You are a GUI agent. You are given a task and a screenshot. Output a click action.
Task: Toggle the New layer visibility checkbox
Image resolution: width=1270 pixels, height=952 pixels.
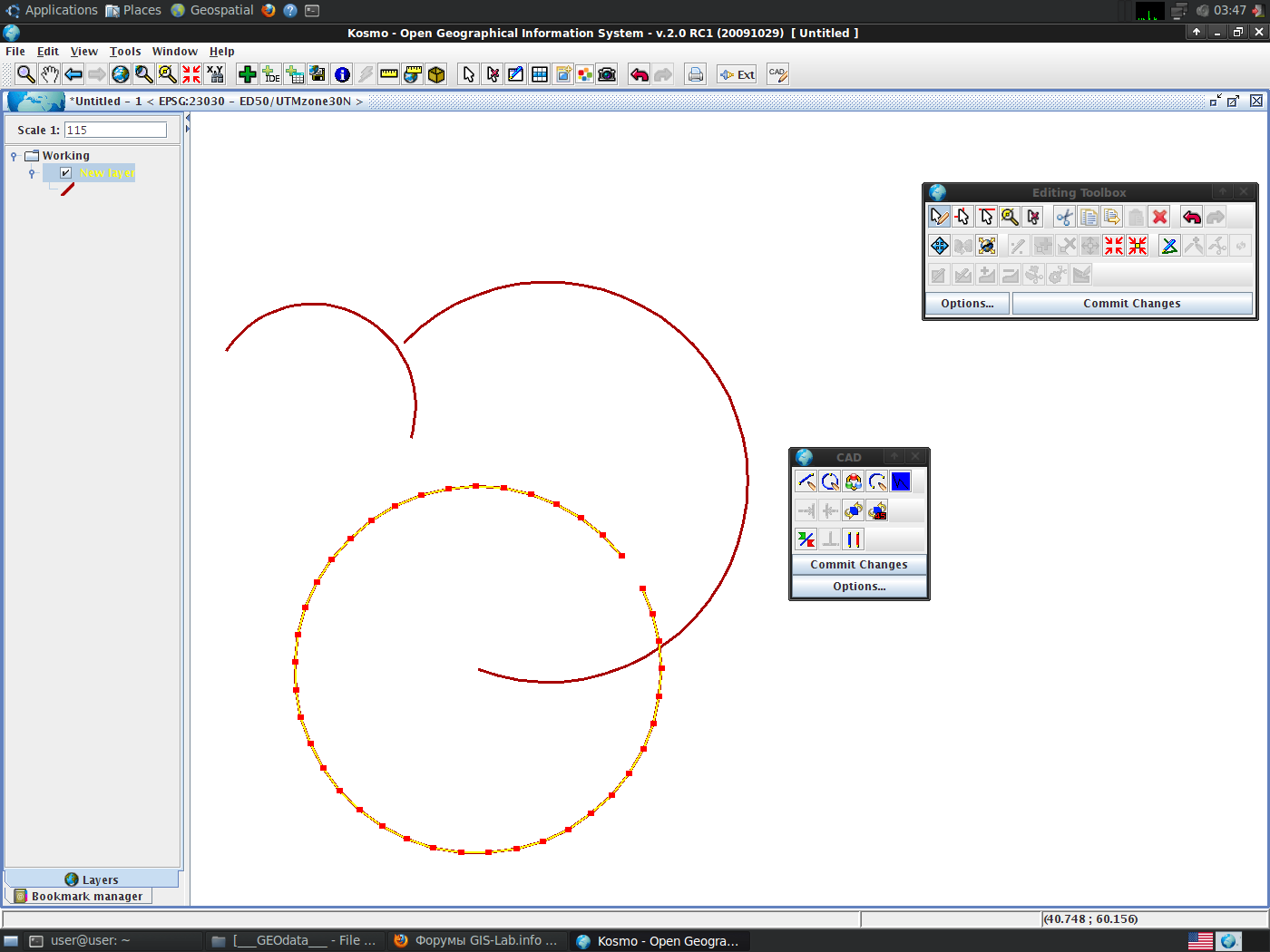pos(65,173)
